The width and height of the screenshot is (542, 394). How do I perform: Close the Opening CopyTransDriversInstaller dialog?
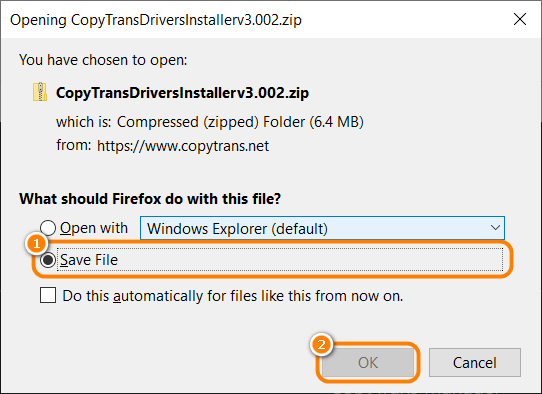[x=520, y=19]
